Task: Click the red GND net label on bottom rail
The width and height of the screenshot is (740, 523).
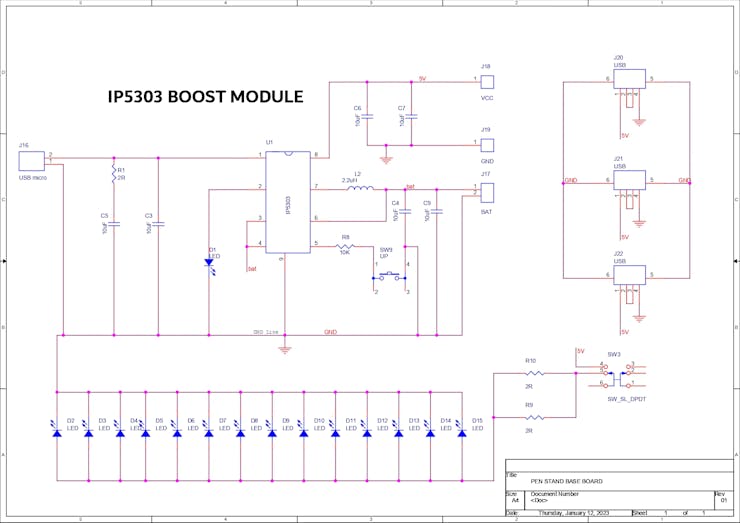Action: coord(330,332)
